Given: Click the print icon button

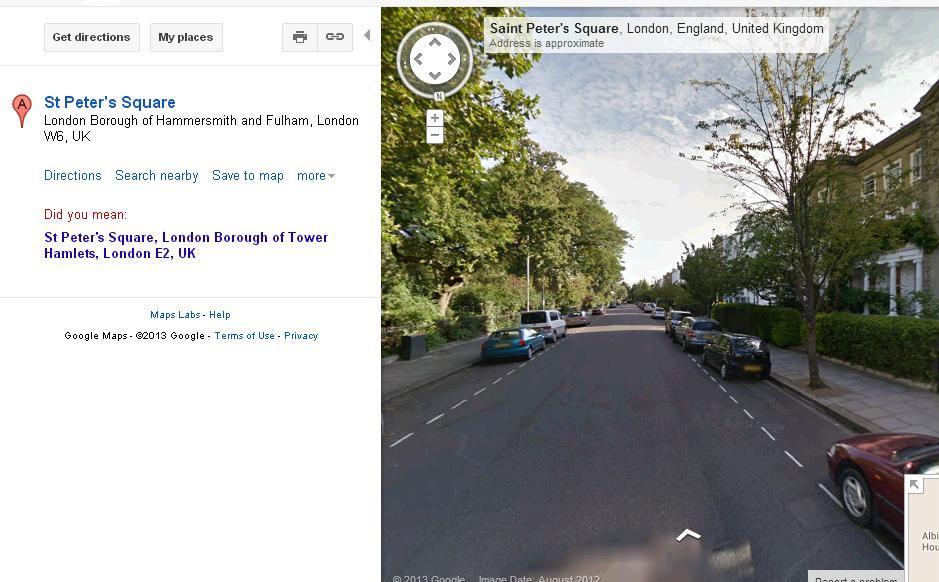Looking at the screenshot, I should pos(299,37).
